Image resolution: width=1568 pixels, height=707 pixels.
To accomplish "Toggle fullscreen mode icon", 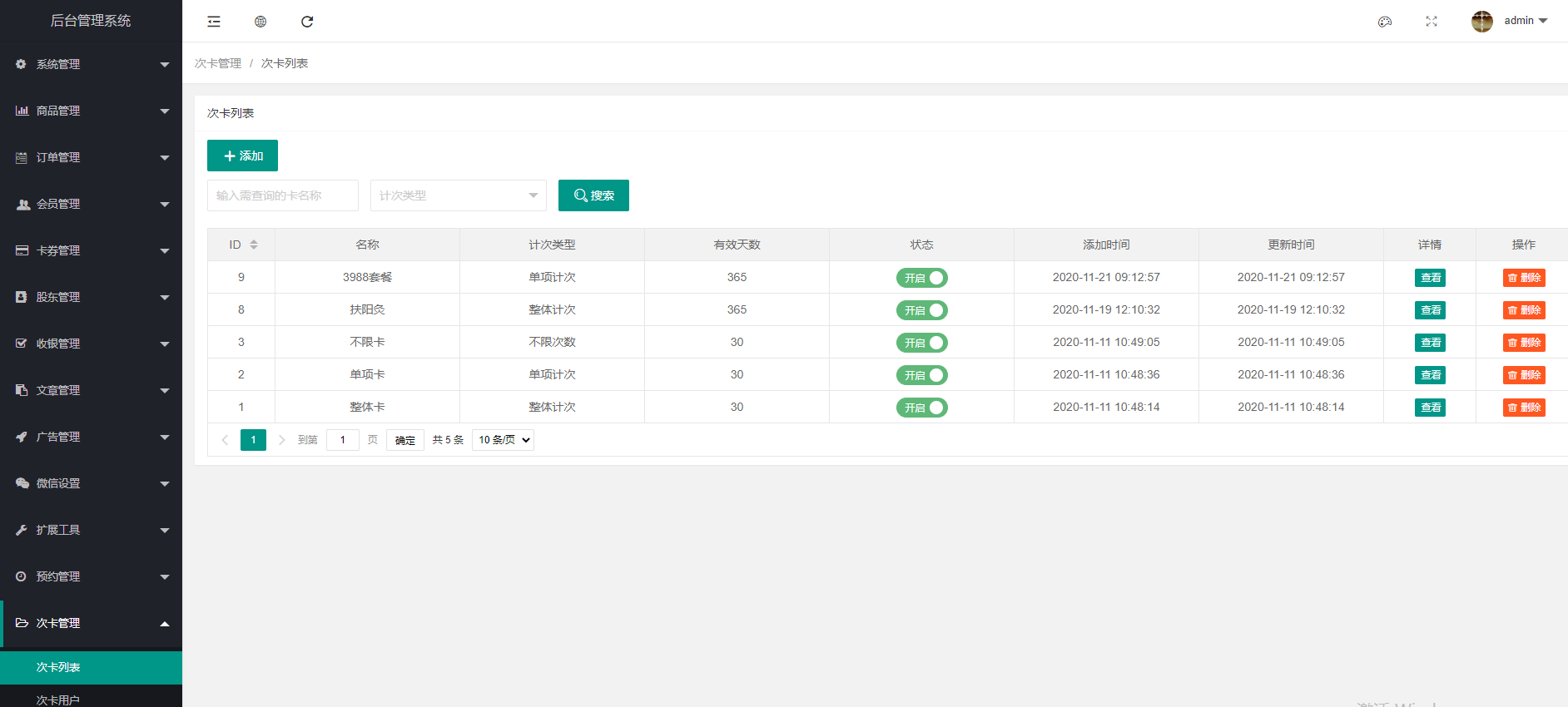I will [1432, 22].
